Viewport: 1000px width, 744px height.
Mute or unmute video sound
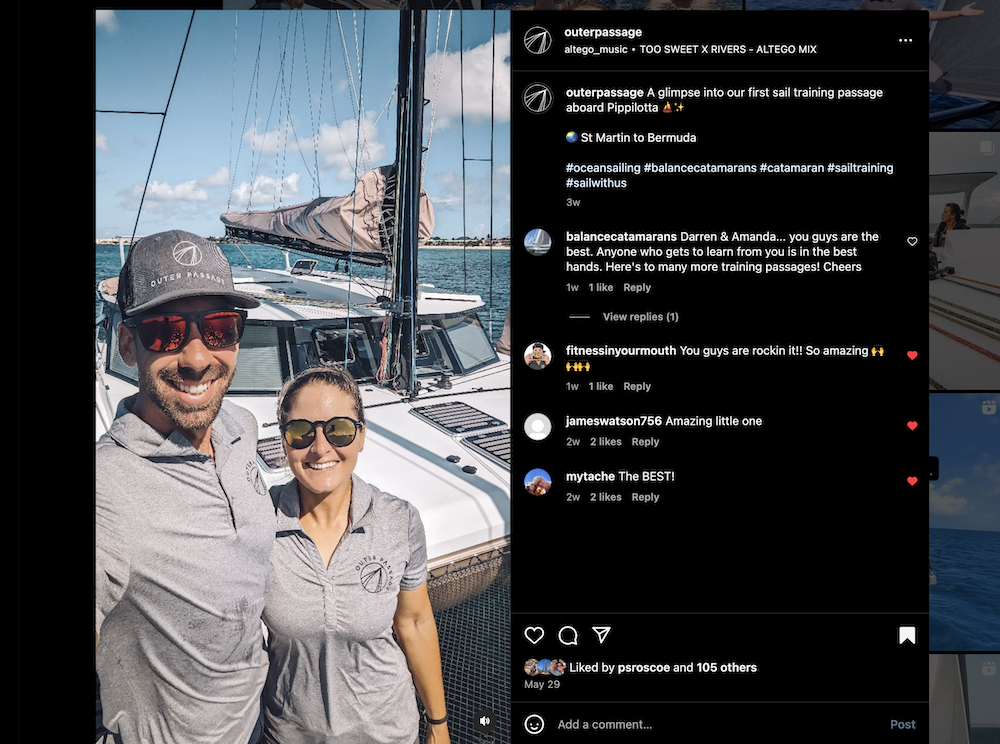click(x=485, y=720)
